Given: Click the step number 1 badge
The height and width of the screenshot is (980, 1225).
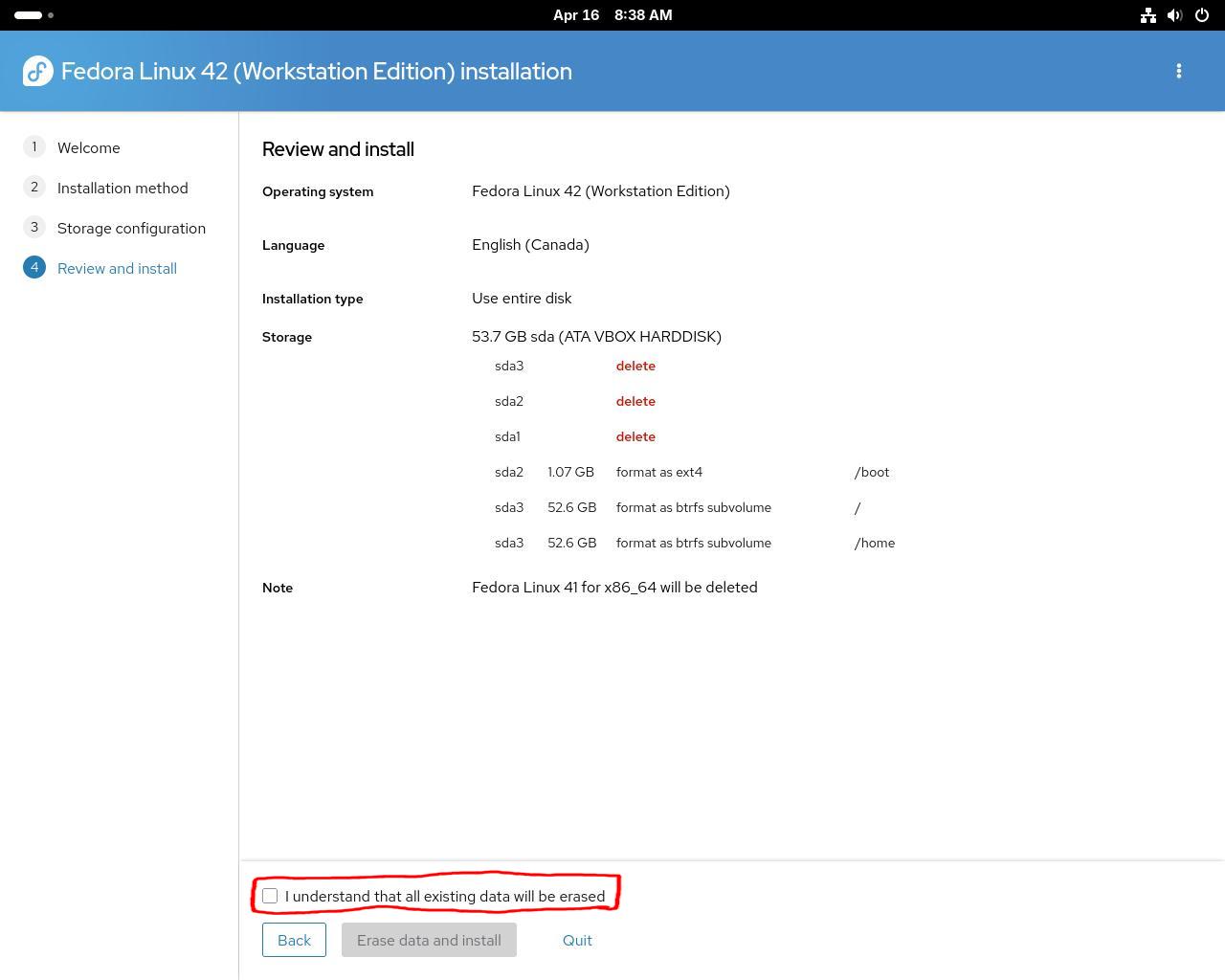Looking at the screenshot, I should click(x=34, y=146).
